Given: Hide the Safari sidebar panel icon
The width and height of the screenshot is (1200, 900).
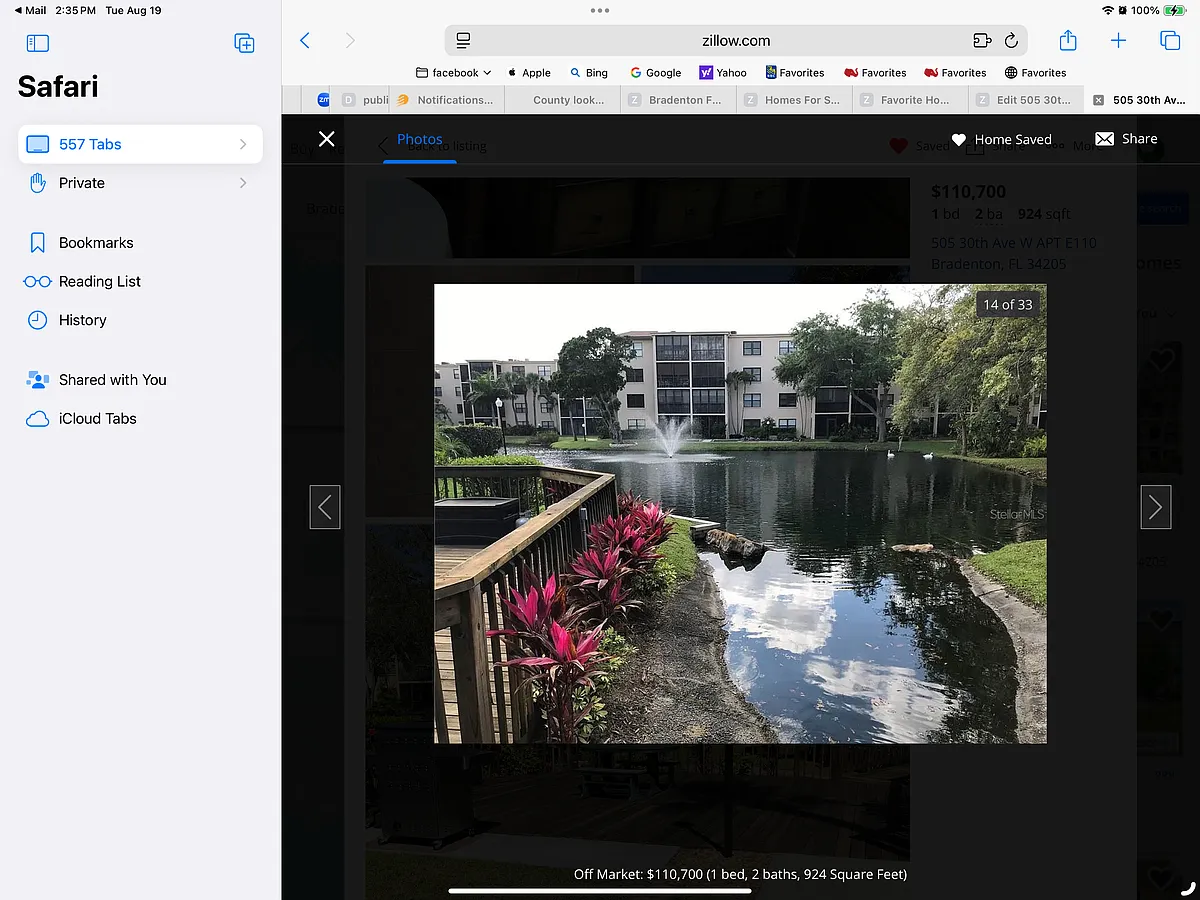Looking at the screenshot, I should click(38, 43).
